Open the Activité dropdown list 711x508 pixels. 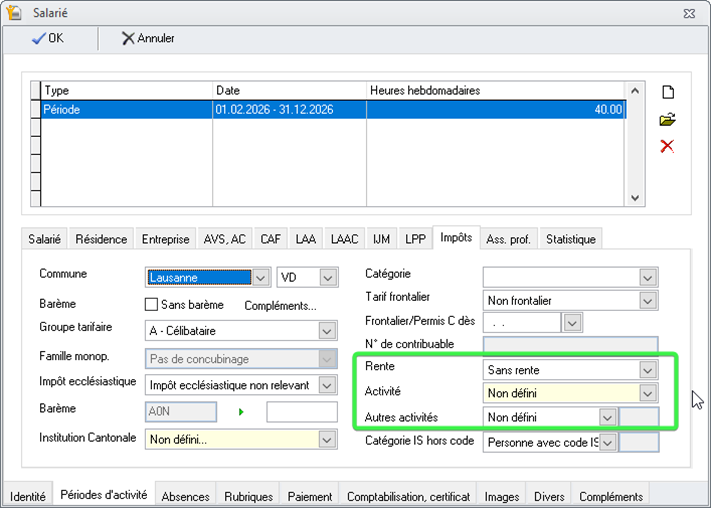tap(648, 393)
